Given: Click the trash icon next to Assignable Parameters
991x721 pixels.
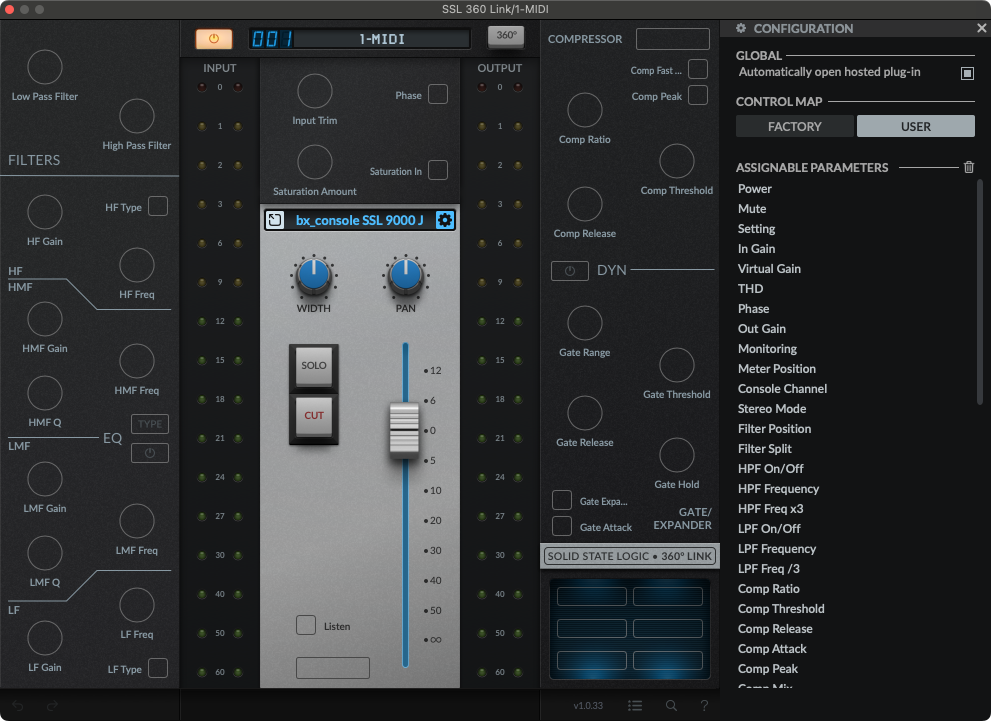Looking at the screenshot, I should [x=968, y=168].
